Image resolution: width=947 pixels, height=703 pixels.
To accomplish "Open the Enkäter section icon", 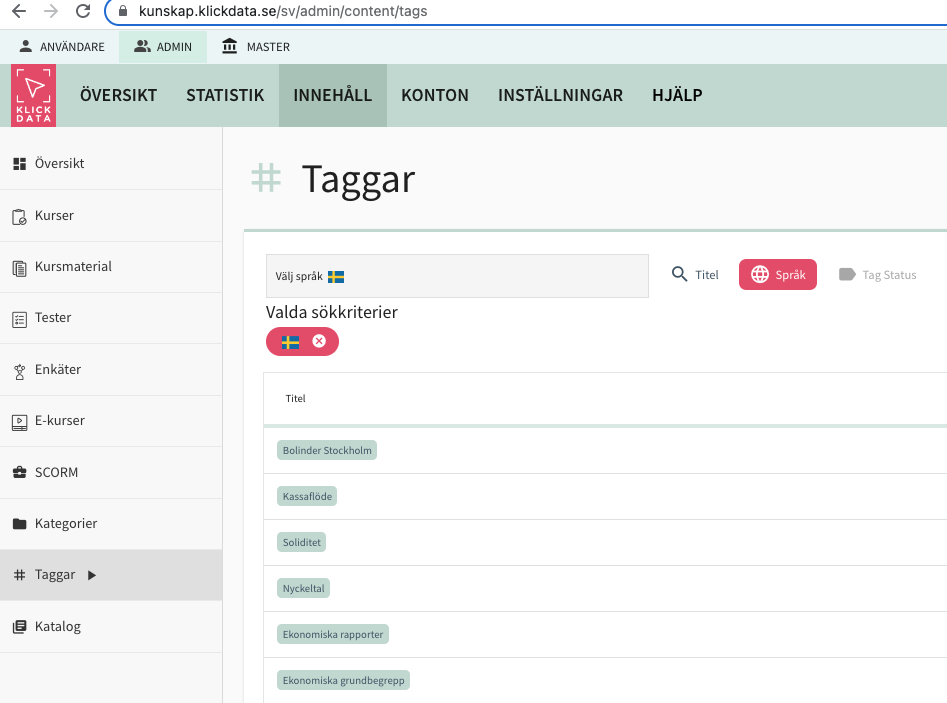I will pyautogui.click(x=18, y=369).
